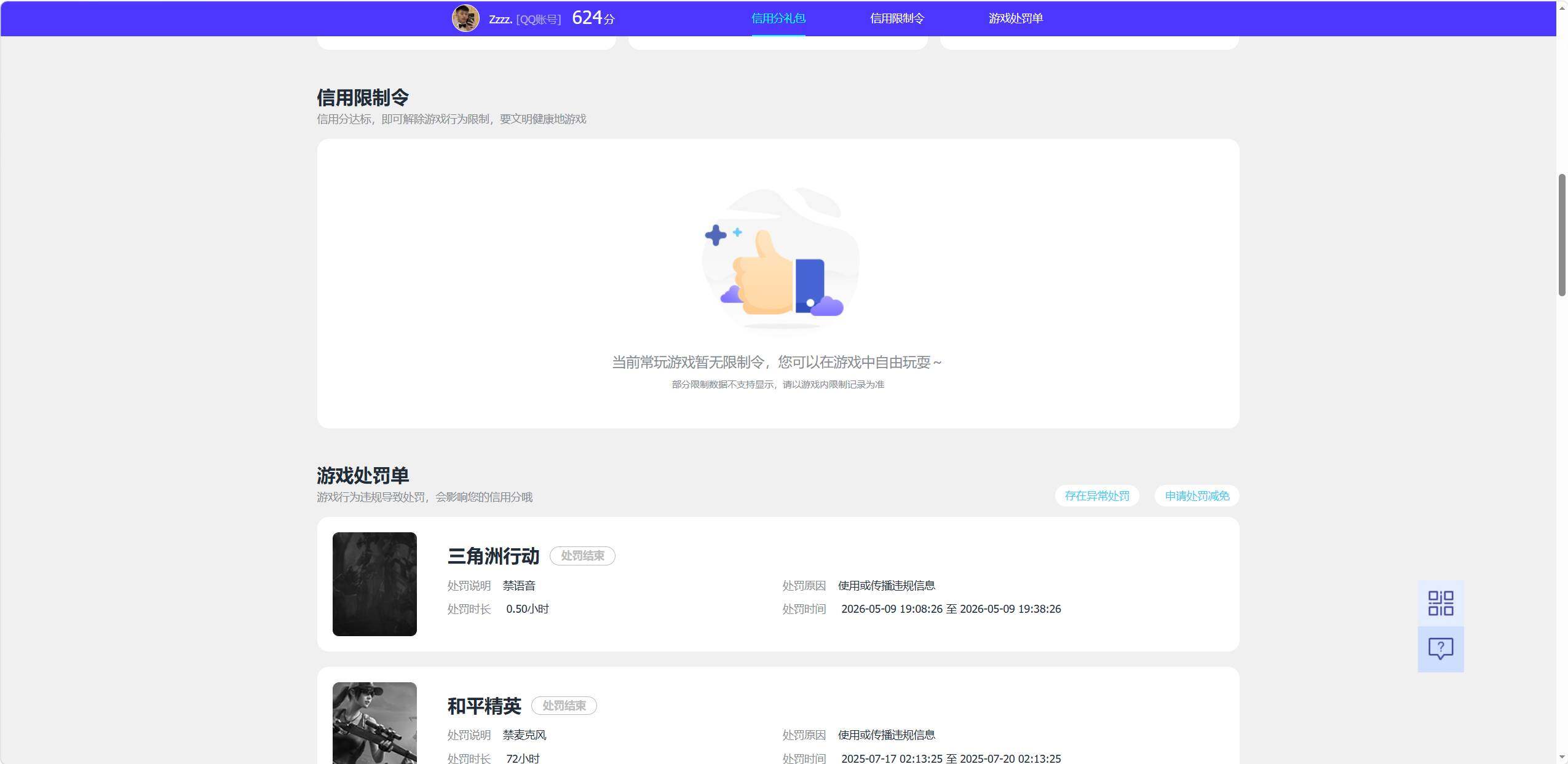The height and width of the screenshot is (764, 1568).
Task: Click the user avatar picture
Action: coord(465,18)
